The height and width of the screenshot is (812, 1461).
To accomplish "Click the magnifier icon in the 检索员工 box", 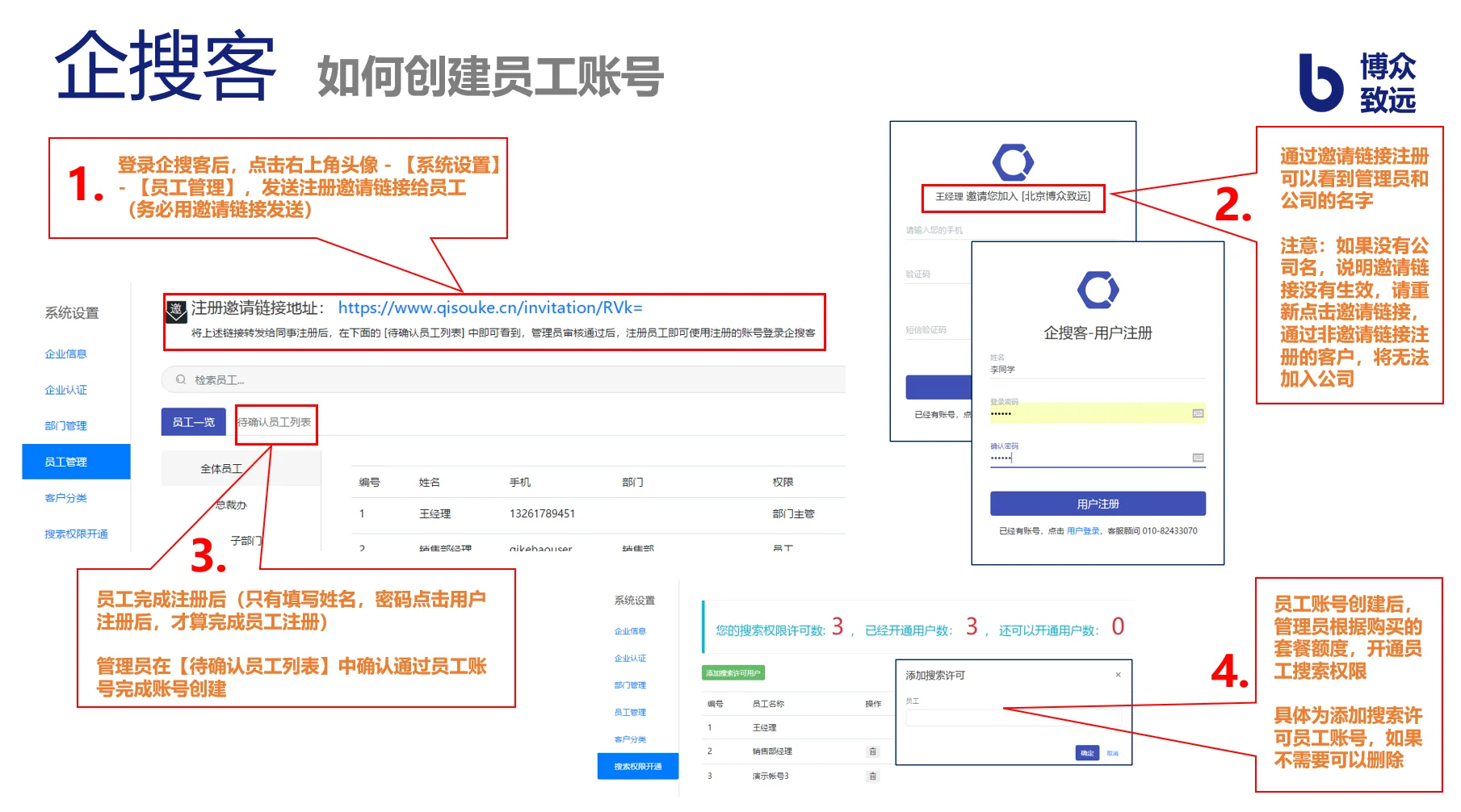I will coord(181,379).
